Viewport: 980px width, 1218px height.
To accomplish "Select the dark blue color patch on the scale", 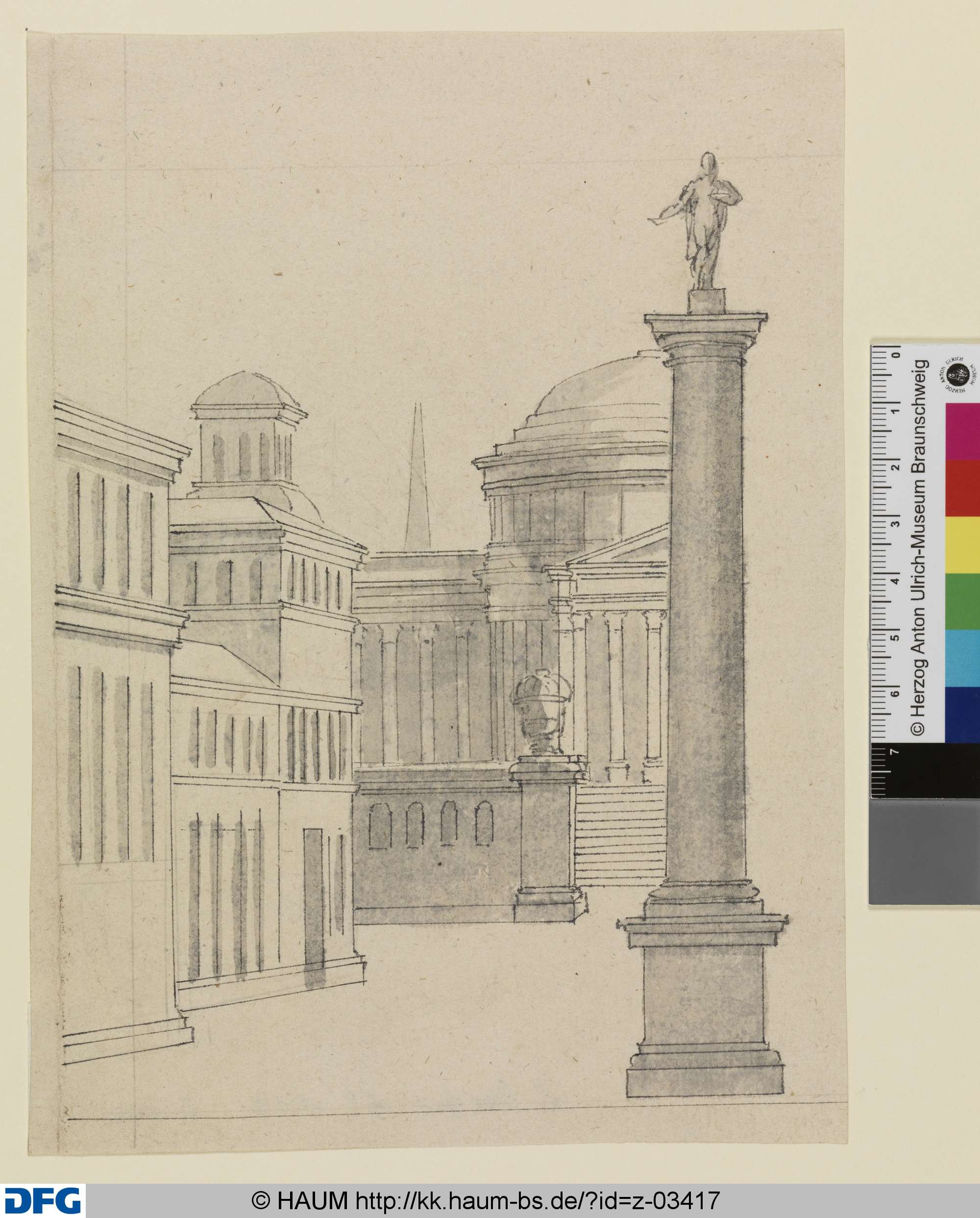I will pyautogui.click(x=962, y=714).
